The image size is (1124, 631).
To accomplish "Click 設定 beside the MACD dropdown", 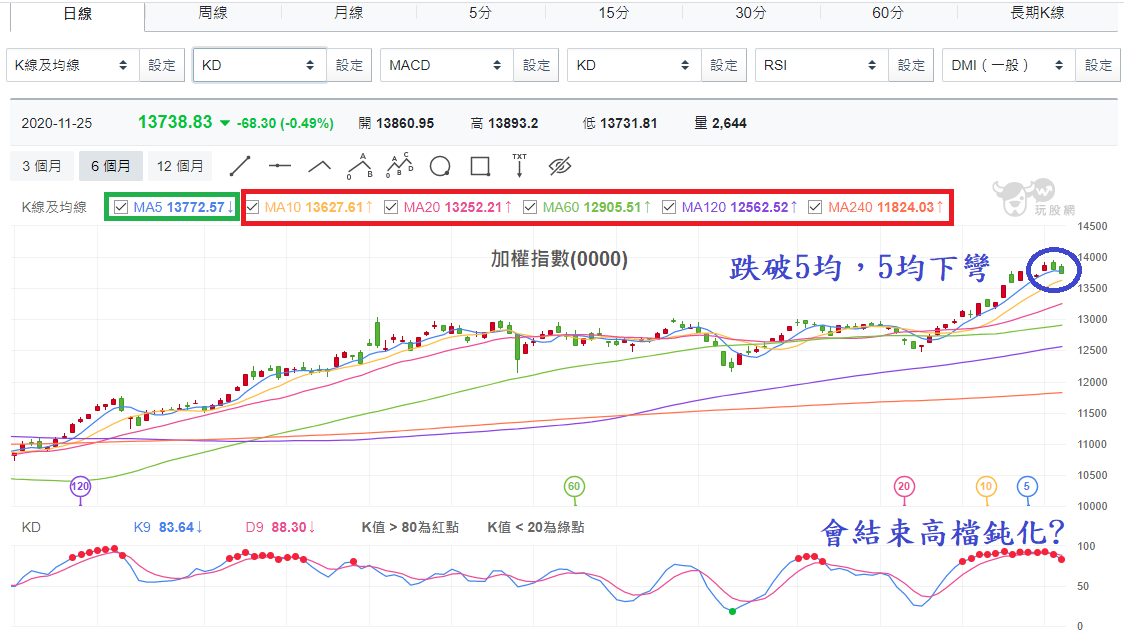I will click(536, 65).
